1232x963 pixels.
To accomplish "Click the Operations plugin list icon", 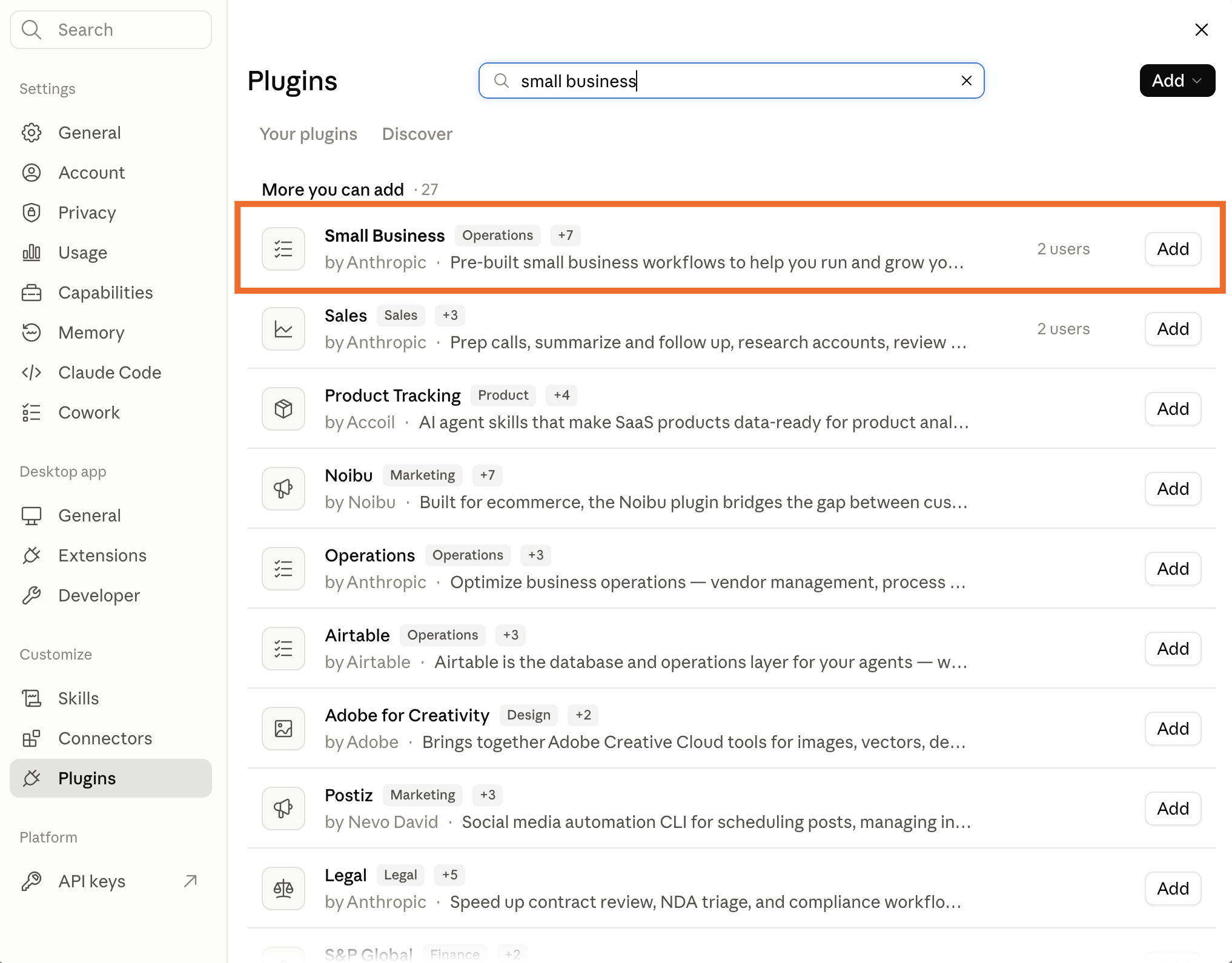I will (x=283, y=569).
